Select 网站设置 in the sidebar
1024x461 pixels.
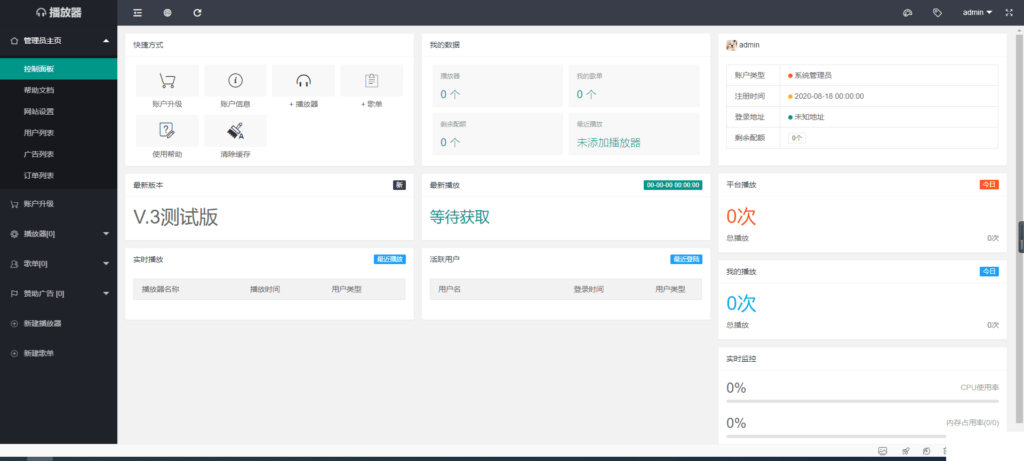pos(39,112)
